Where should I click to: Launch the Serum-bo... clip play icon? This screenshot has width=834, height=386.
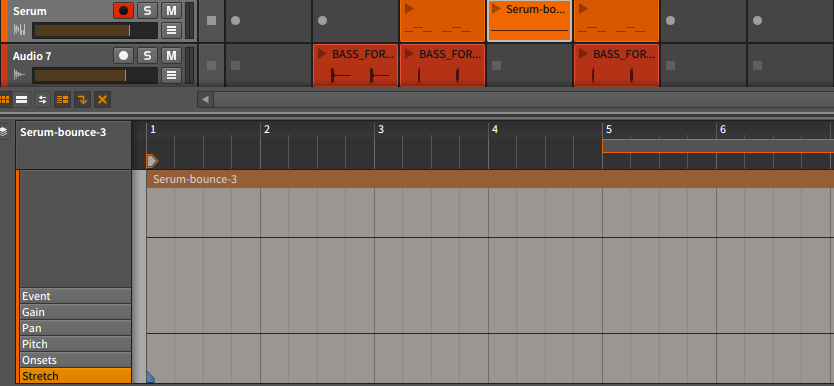pyautogui.click(x=497, y=9)
